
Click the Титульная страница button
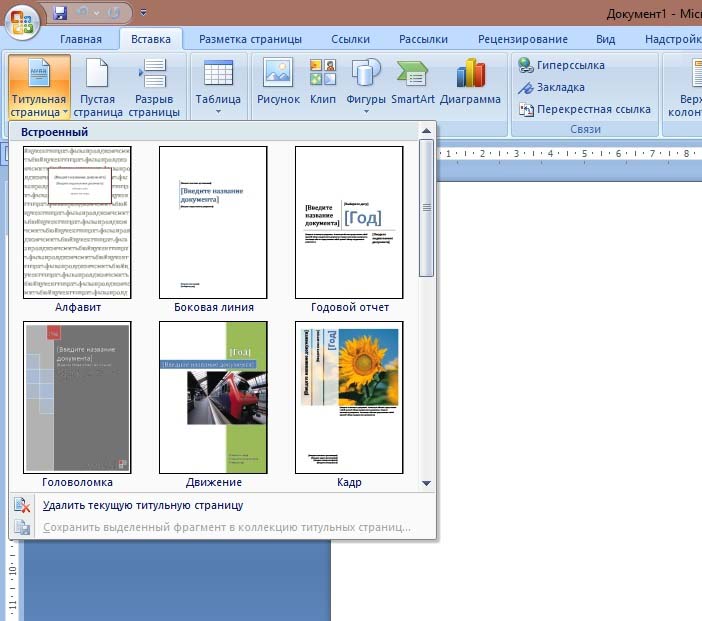click(39, 87)
